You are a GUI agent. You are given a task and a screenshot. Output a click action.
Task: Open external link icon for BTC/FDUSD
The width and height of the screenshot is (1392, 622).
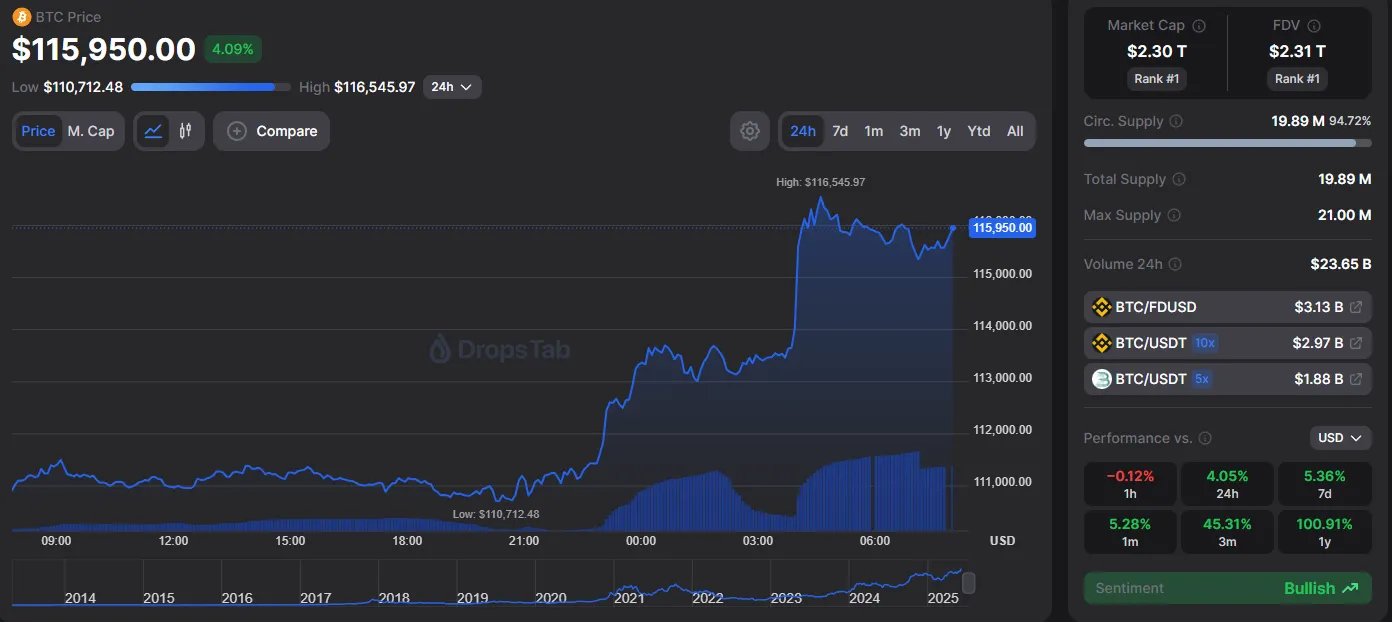[1356, 307]
